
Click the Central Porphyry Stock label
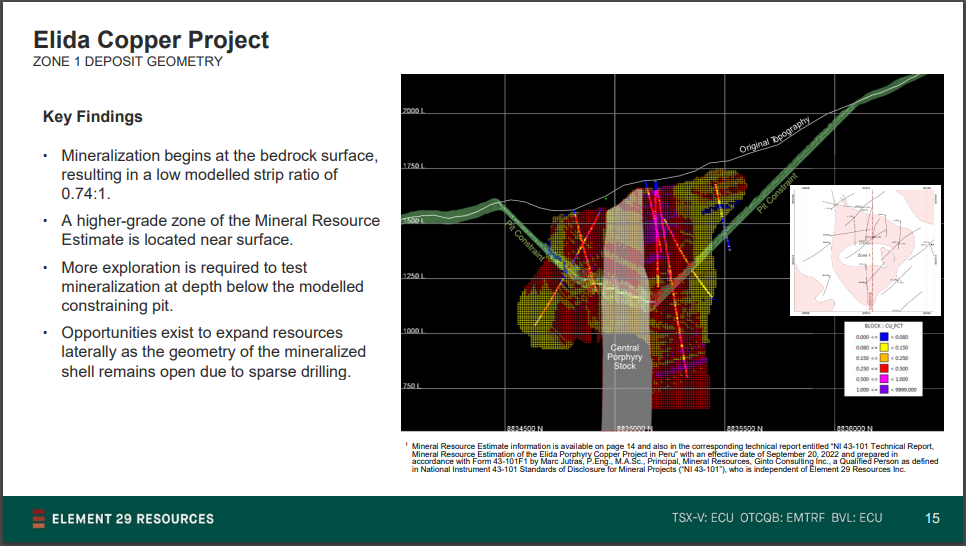point(624,357)
